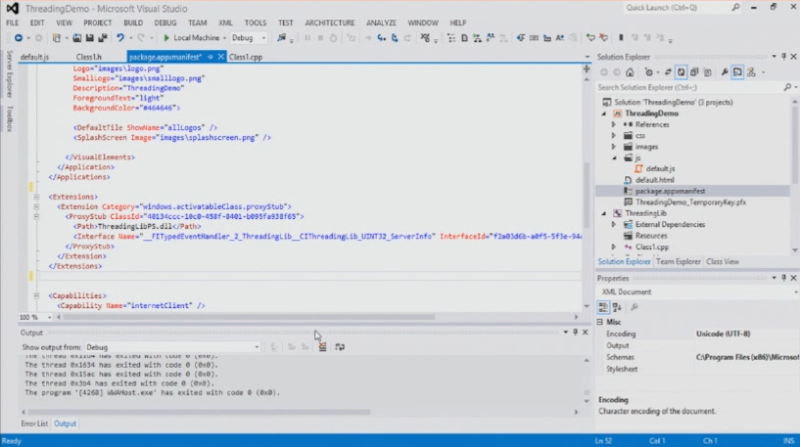
Task: Click the Undo arrow icon
Action: (120, 38)
